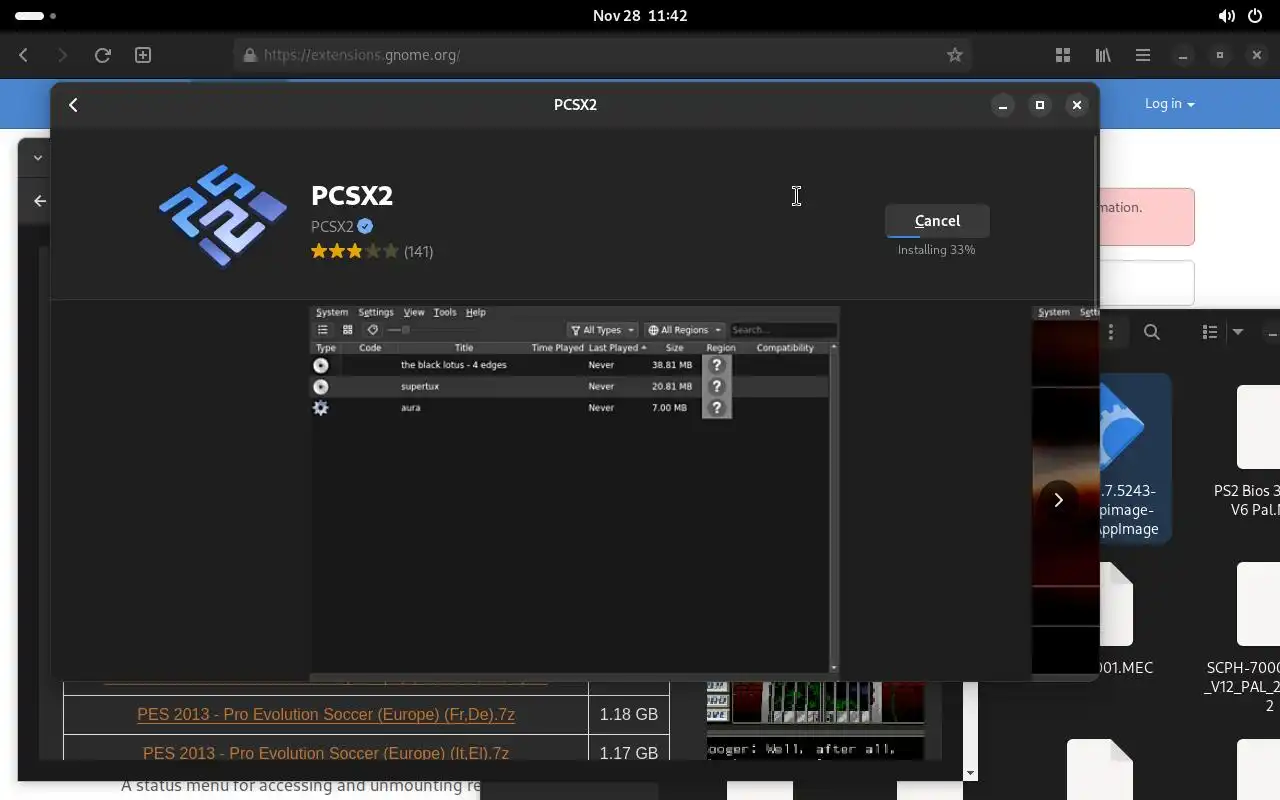Open PES 2013 (Fr,De).7z link
This screenshot has width=1280, height=800.
(326, 714)
